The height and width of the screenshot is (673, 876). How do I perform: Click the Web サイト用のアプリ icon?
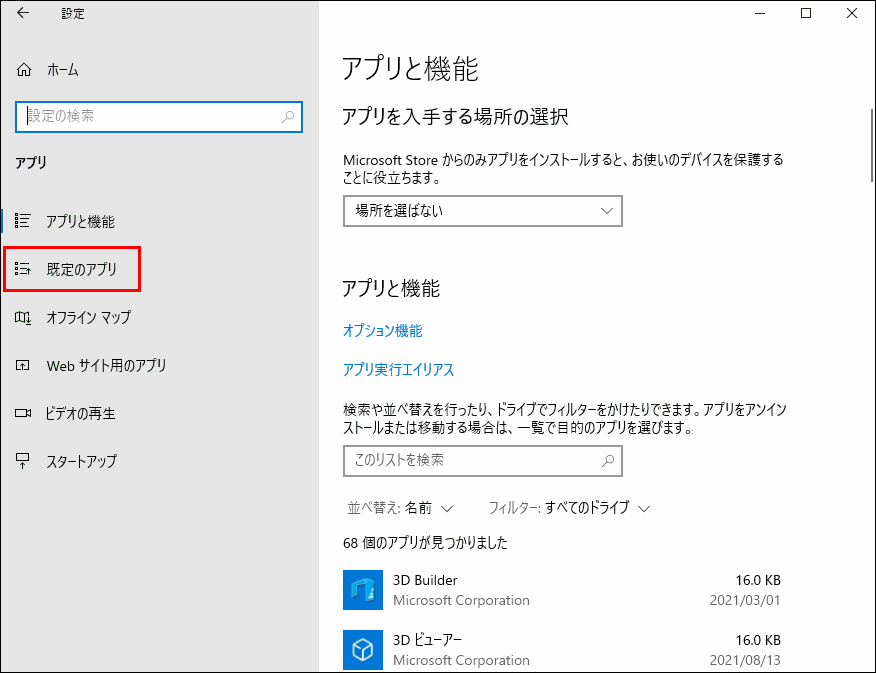(22, 366)
